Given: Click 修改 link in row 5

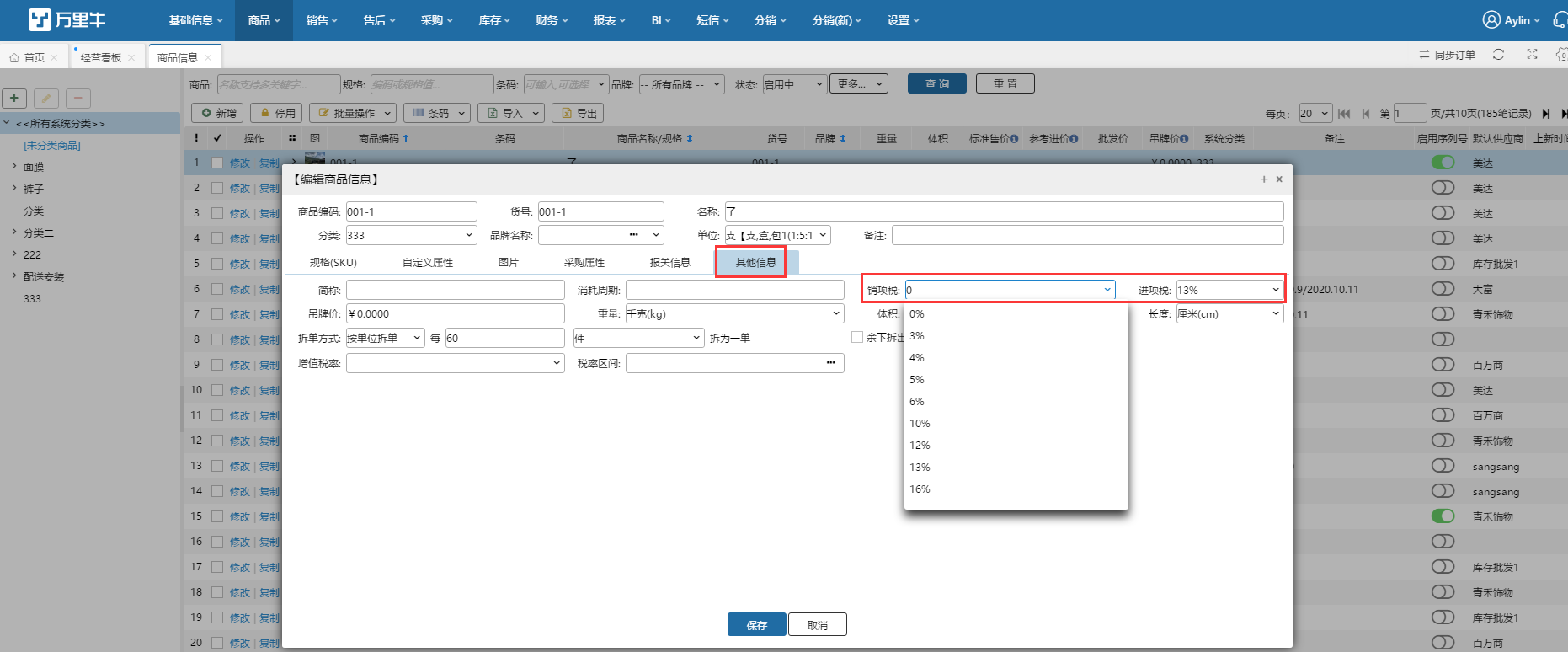Looking at the screenshot, I should click(x=240, y=264).
